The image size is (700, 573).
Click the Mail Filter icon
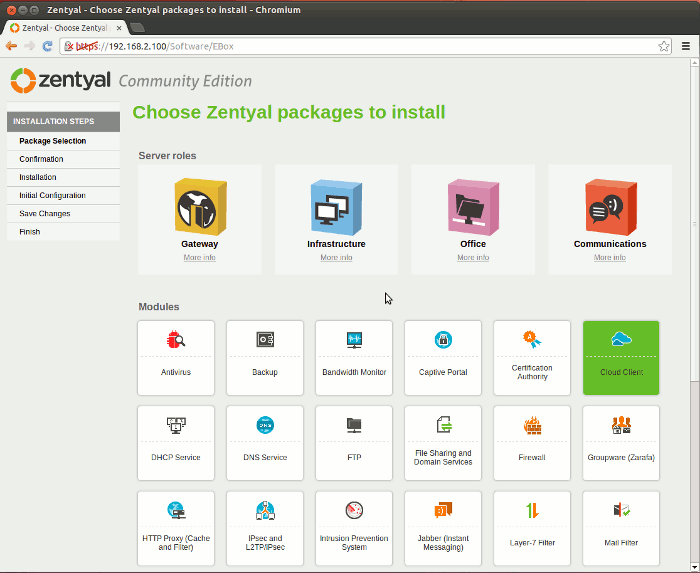[621, 510]
